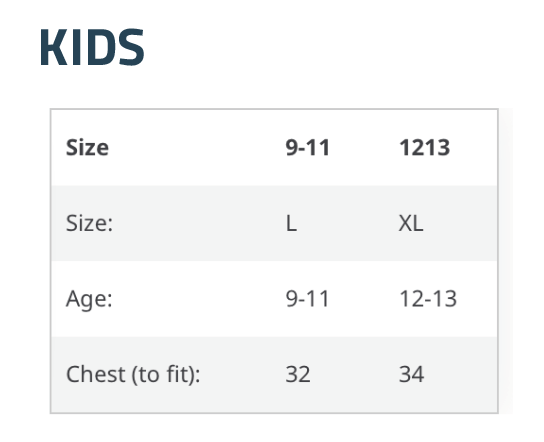Click the chest value 32
Viewport: 544px width, 442px height.
pyautogui.click(x=298, y=374)
